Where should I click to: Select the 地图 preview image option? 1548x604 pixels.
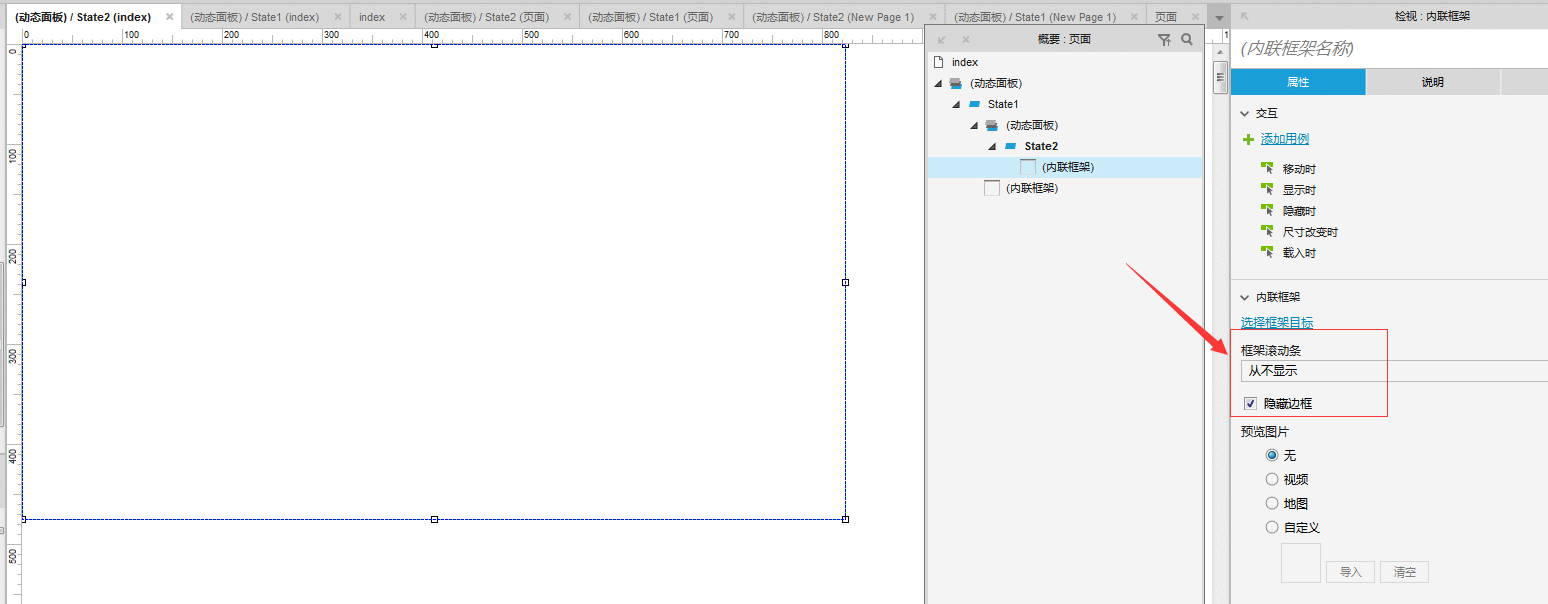[1272, 503]
